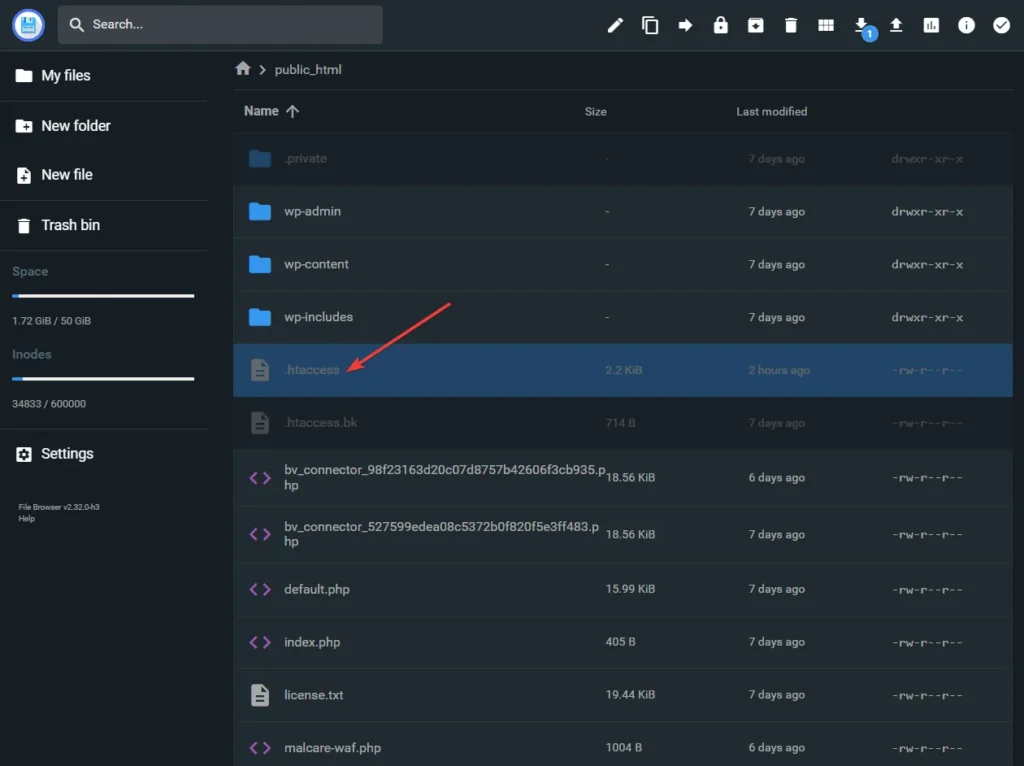Delete selection using the trash icon in toolbar
The image size is (1024, 766).
(x=791, y=25)
